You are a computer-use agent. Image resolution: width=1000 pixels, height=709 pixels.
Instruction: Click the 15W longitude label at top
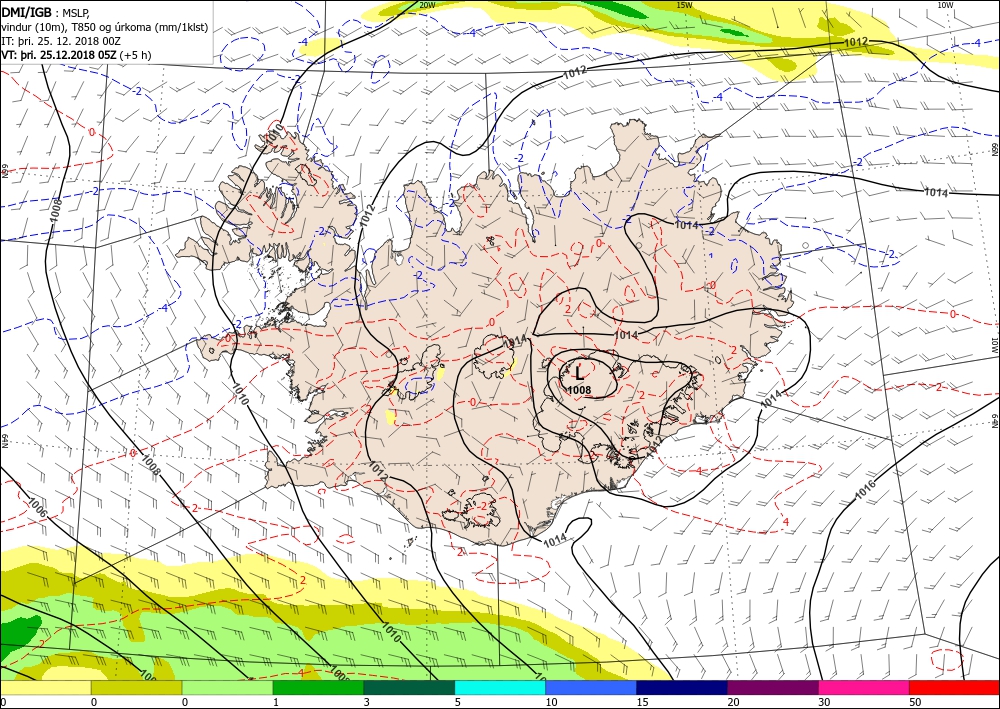684,5
